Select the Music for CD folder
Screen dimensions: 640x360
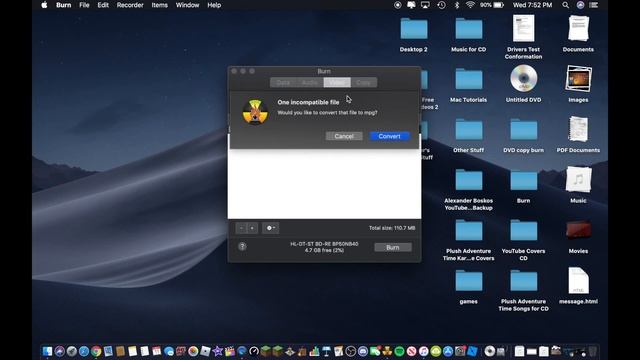pyautogui.click(x=469, y=29)
